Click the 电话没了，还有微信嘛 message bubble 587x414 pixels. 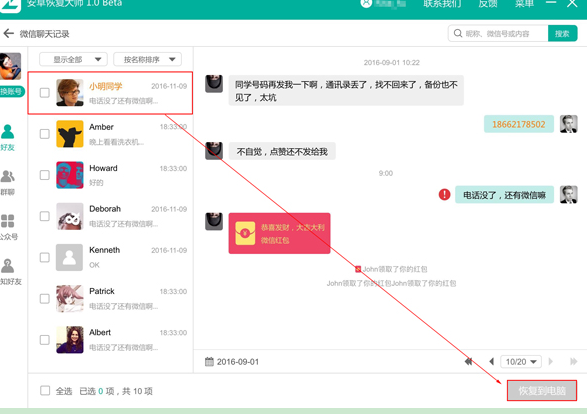click(504, 195)
